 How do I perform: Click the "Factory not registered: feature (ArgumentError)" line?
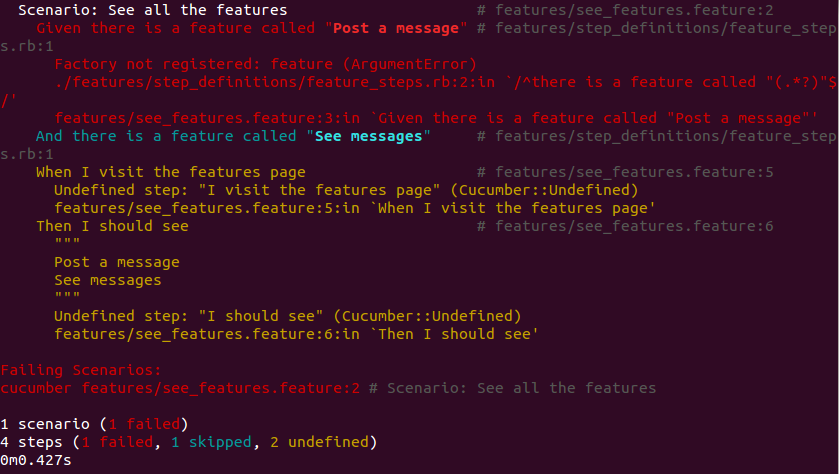click(x=265, y=64)
